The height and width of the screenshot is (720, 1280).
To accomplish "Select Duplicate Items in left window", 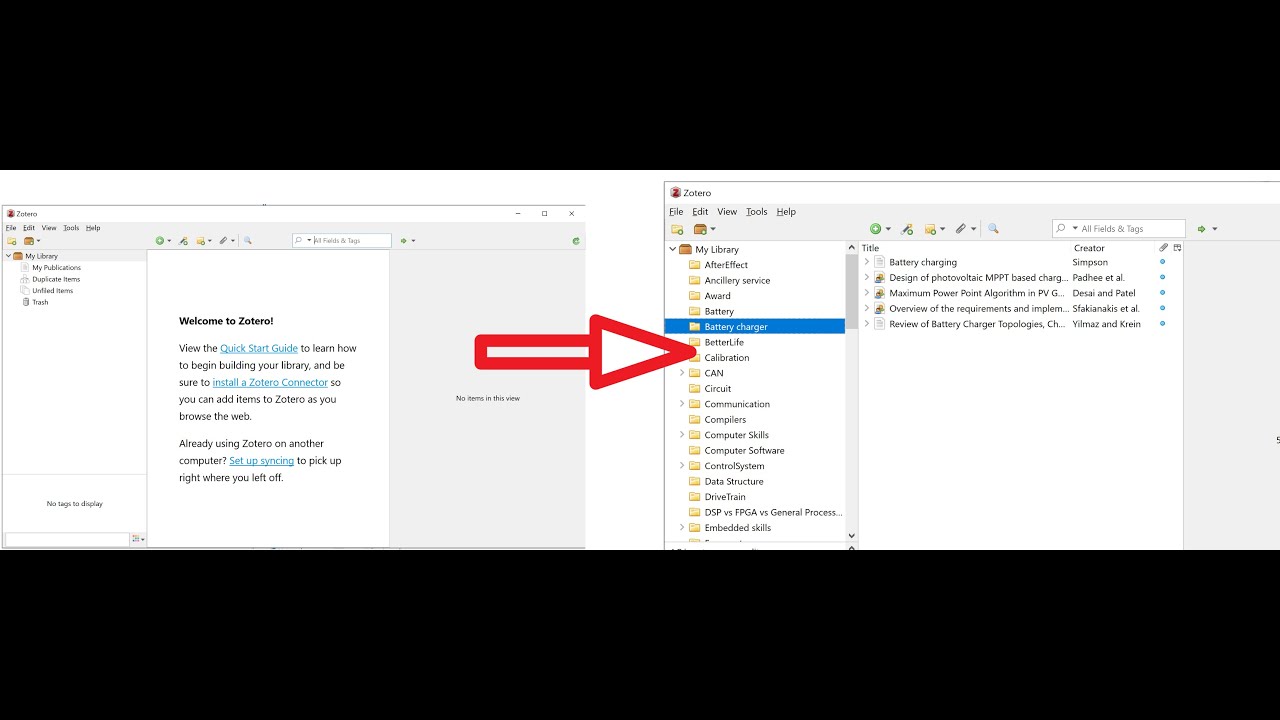I will (x=56, y=279).
